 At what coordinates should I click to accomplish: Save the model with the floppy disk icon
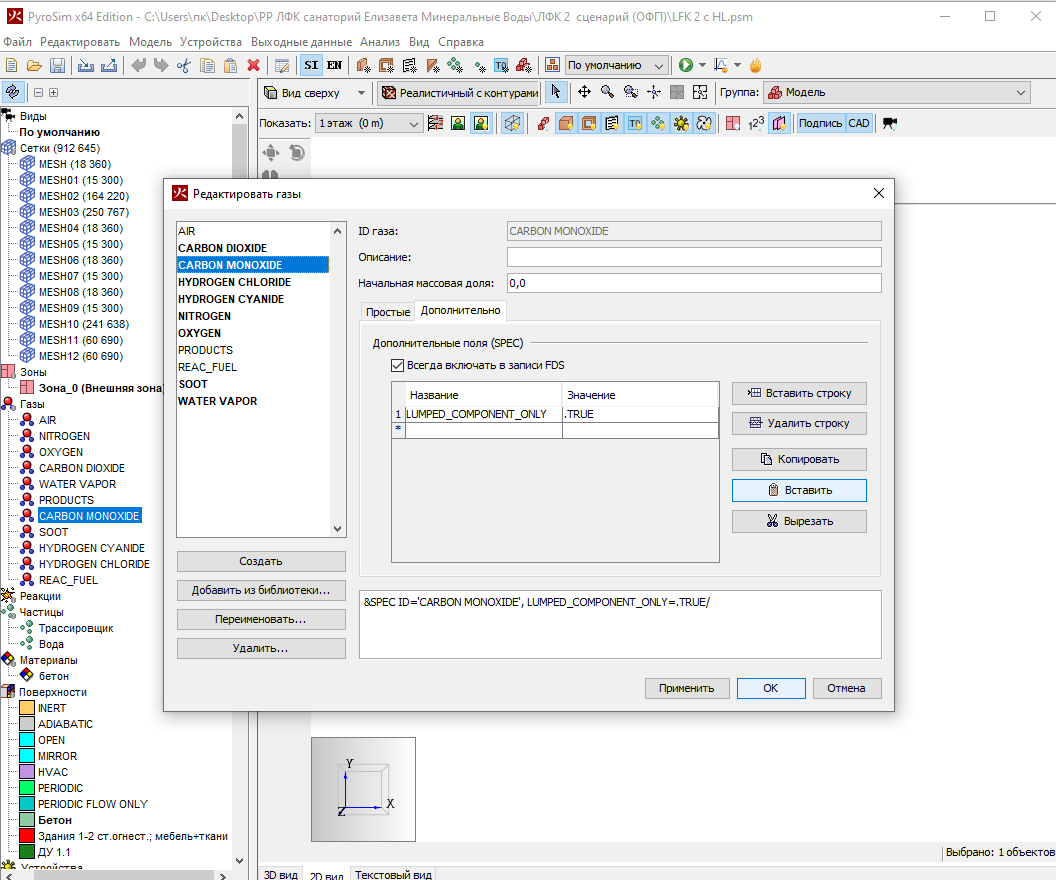pyautogui.click(x=57, y=65)
